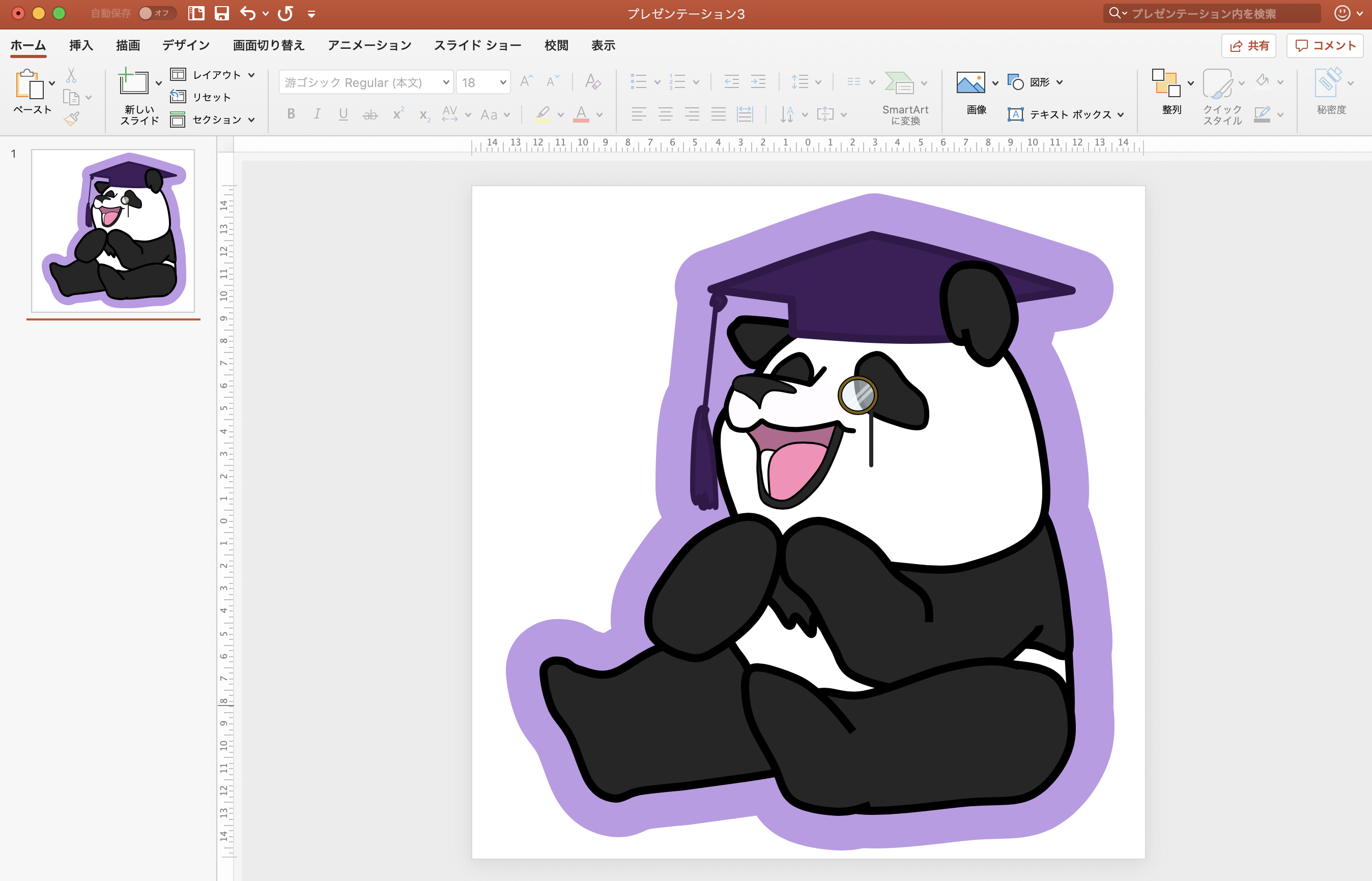Apply the shape fill color bucket
The height and width of the screenshot is (881, 1372).
(1262, 81)
